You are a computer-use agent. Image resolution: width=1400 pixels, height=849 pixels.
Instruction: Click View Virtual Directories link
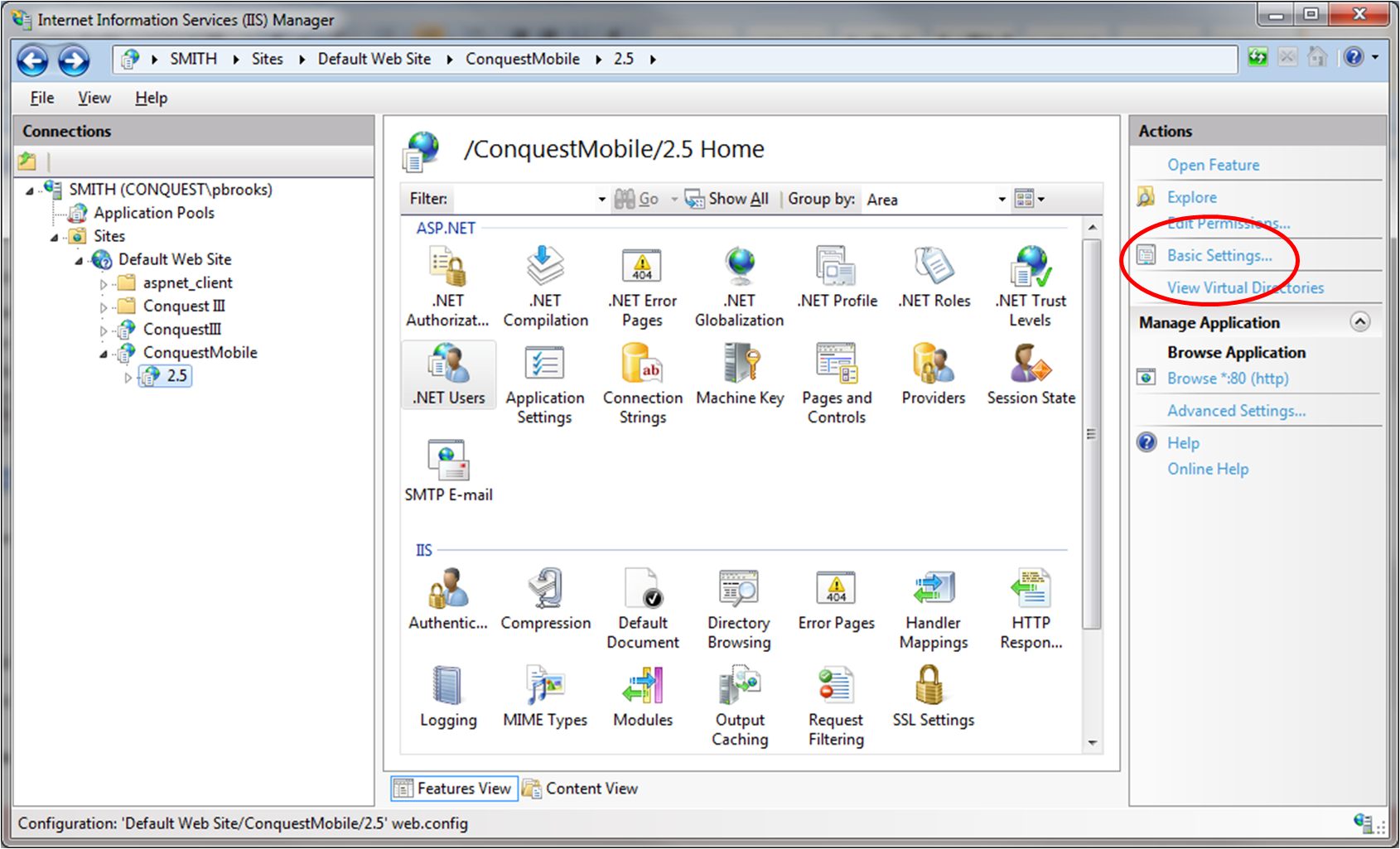pyautogui.click(x=1246, y=287)
